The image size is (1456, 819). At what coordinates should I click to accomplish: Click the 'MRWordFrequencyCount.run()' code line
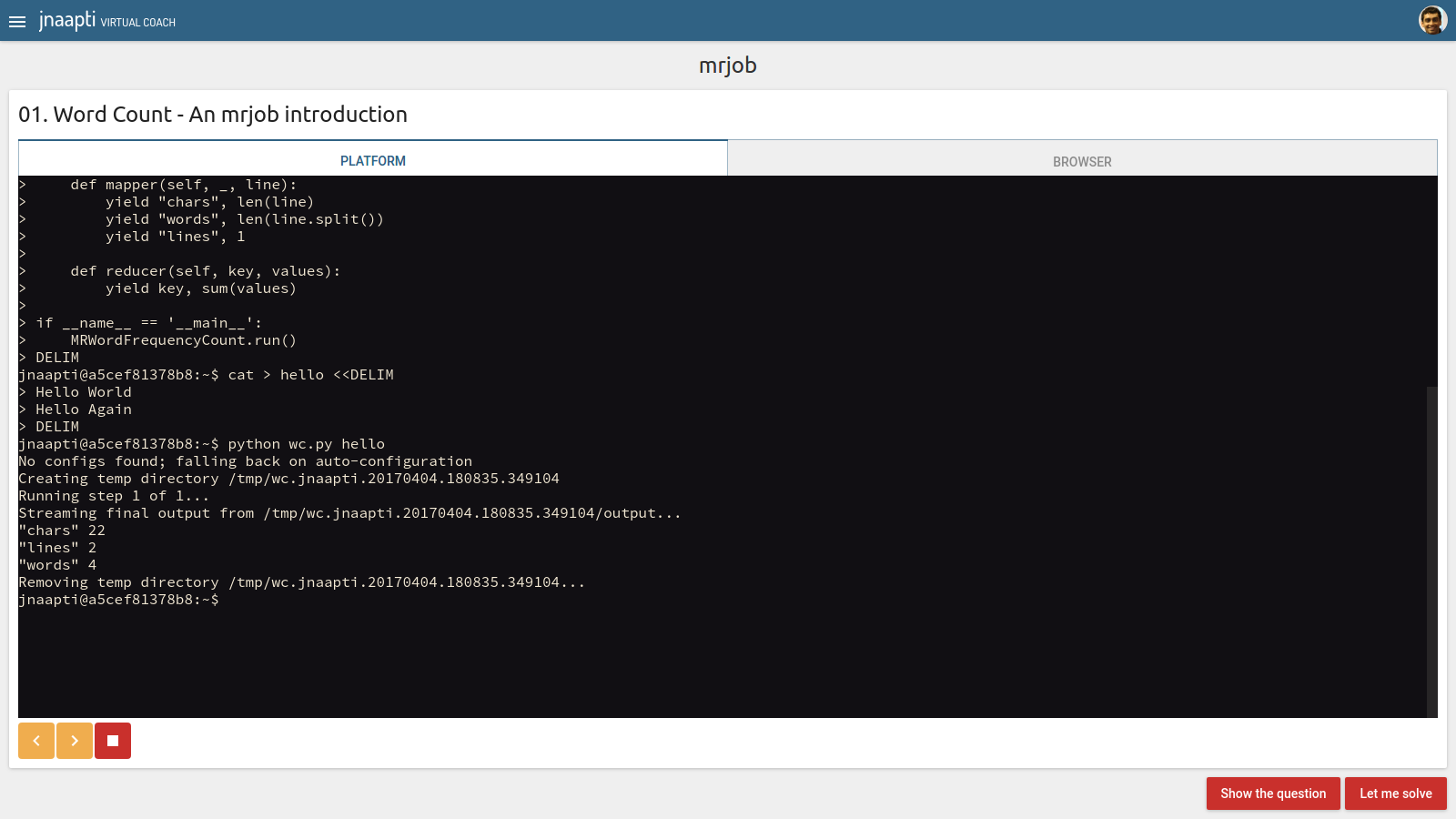pyautogui.click(x=184, y=340)
